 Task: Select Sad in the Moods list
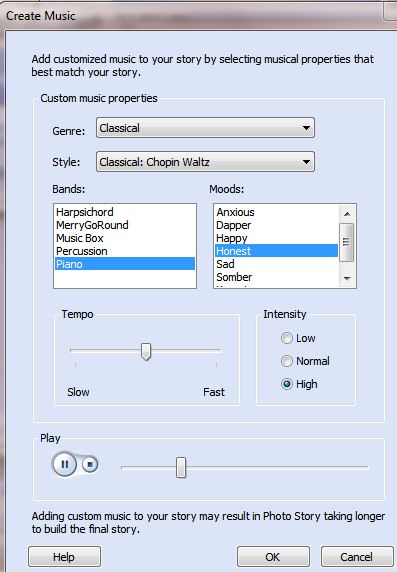click(277, 264)
